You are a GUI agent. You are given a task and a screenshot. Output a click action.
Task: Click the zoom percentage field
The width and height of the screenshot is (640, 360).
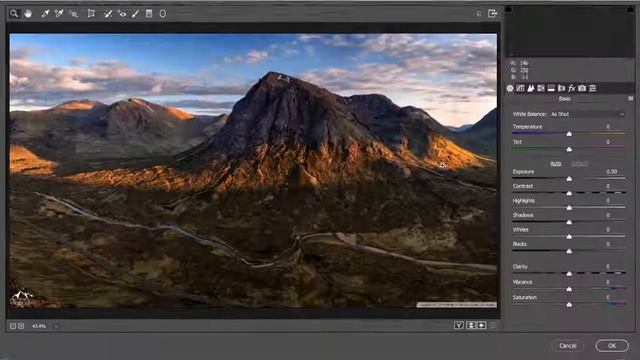pyautogui.click(x=40, y=326)
